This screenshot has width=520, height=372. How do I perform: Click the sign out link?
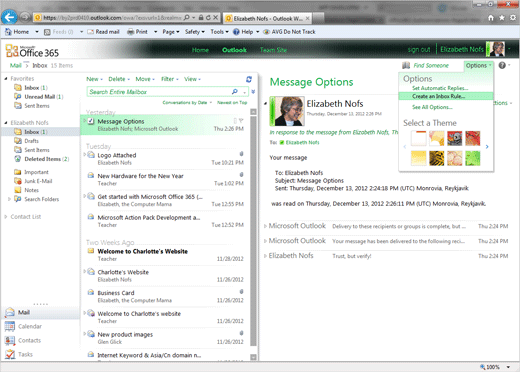(x=419, y=50)
